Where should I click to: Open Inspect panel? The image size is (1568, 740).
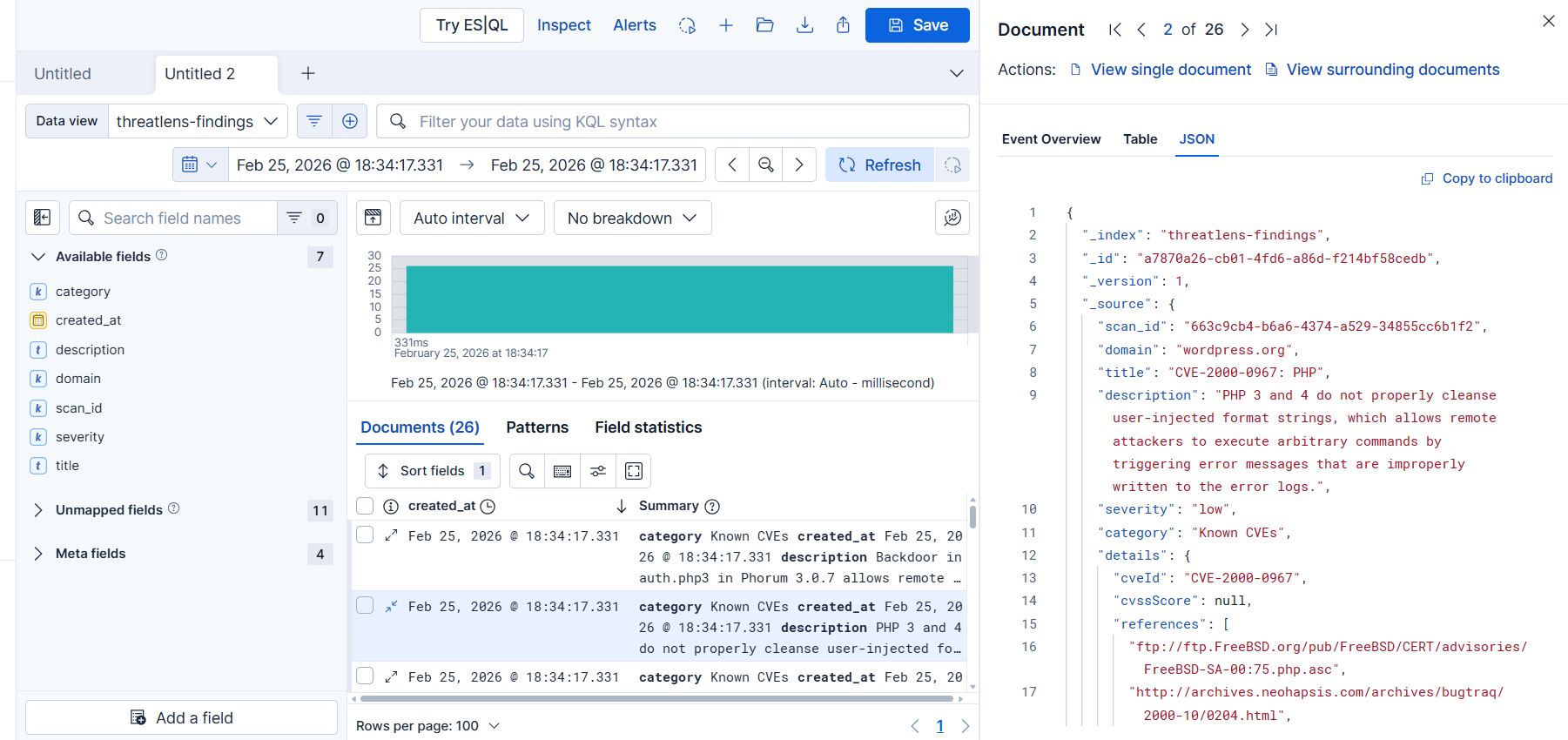(x=564, y=25)
